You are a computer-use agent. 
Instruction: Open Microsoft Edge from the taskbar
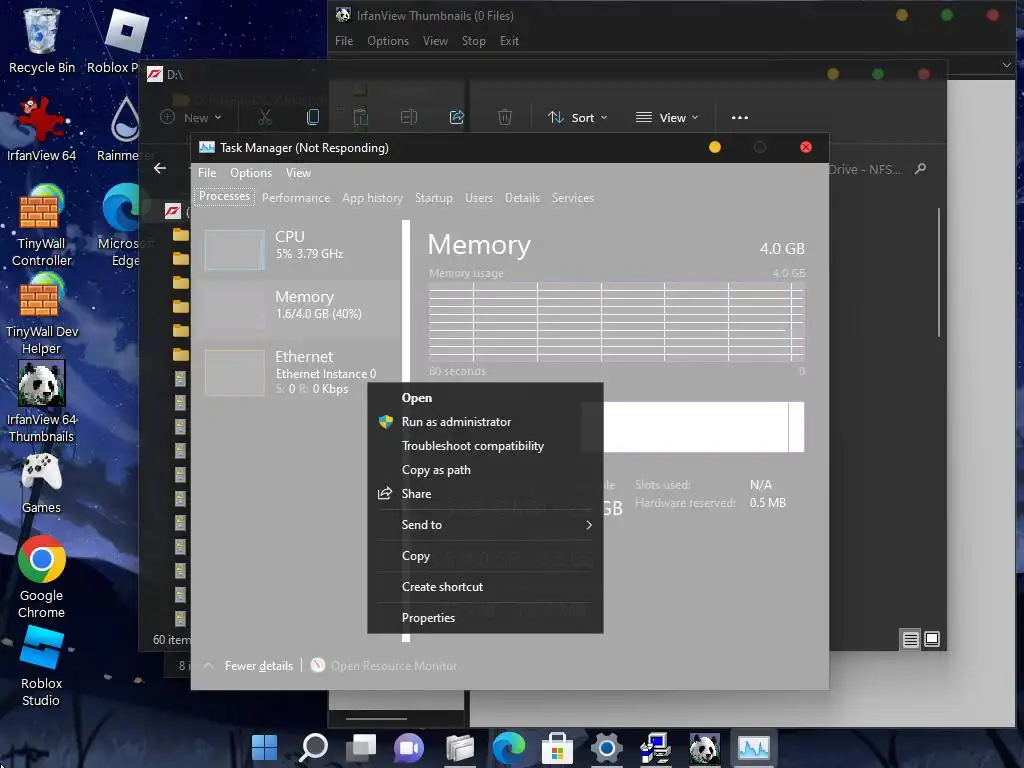[x=509, y=748]
